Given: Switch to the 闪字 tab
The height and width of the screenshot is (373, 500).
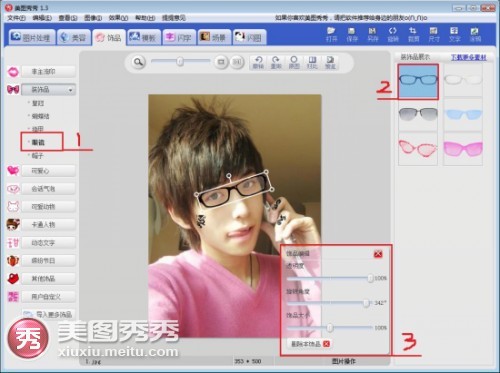Looking at the screenshot, I should tap(179, 37).
